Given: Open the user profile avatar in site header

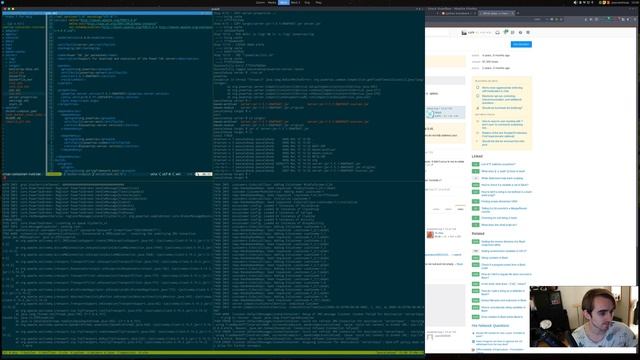Looking at the screenshot, I should [x=464, y=32].
